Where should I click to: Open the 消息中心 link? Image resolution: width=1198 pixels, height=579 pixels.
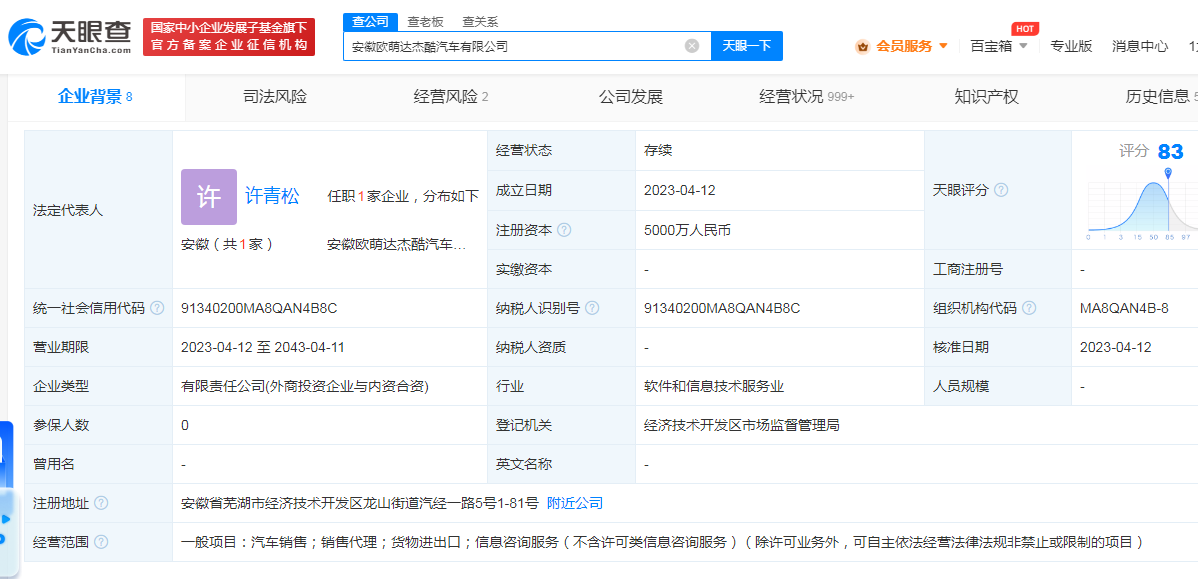(x=1140, y=46)
